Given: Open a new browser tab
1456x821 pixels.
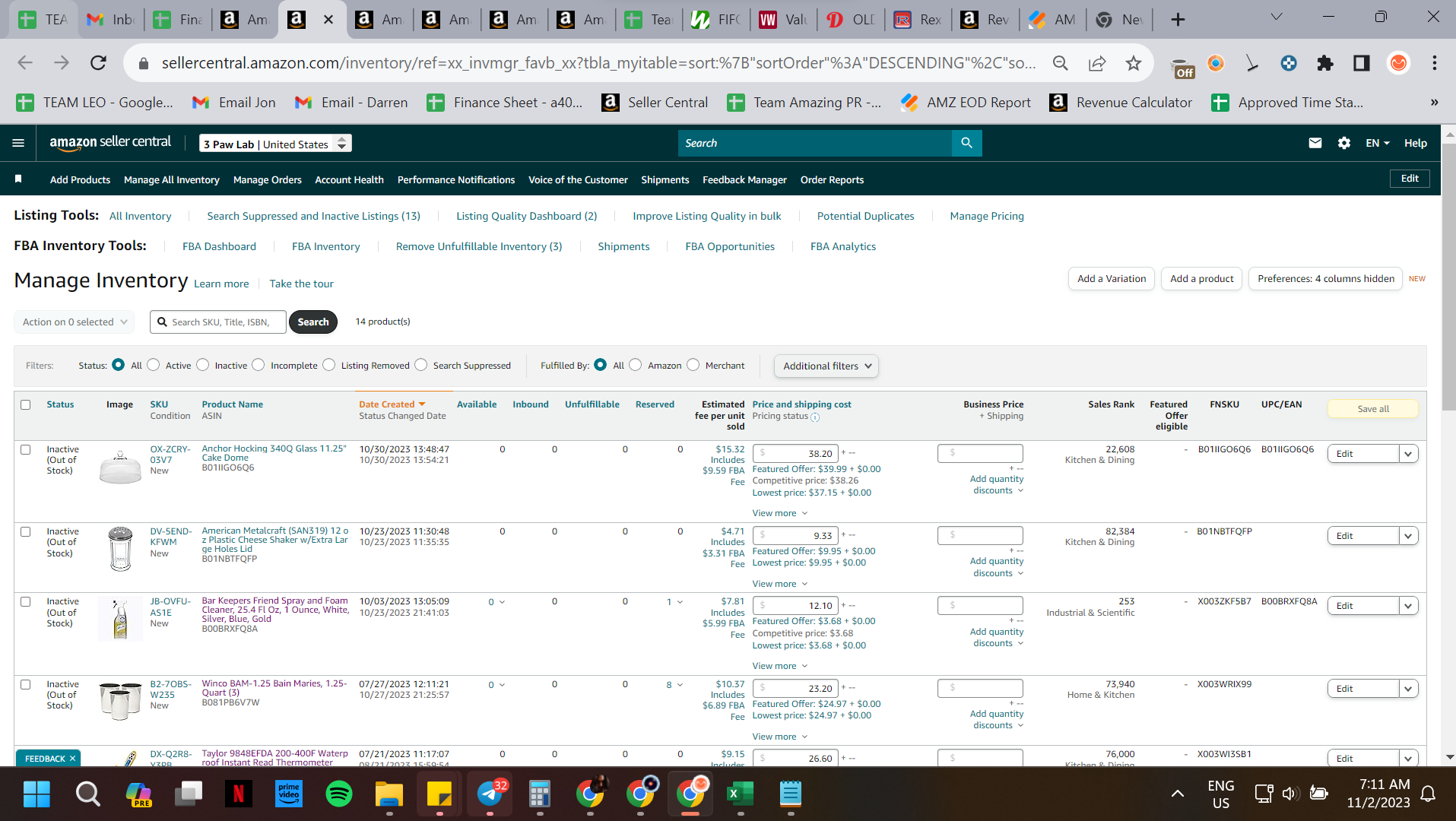Looking at the screenshot, I should pyautogui.click(x=1178, y=20).
